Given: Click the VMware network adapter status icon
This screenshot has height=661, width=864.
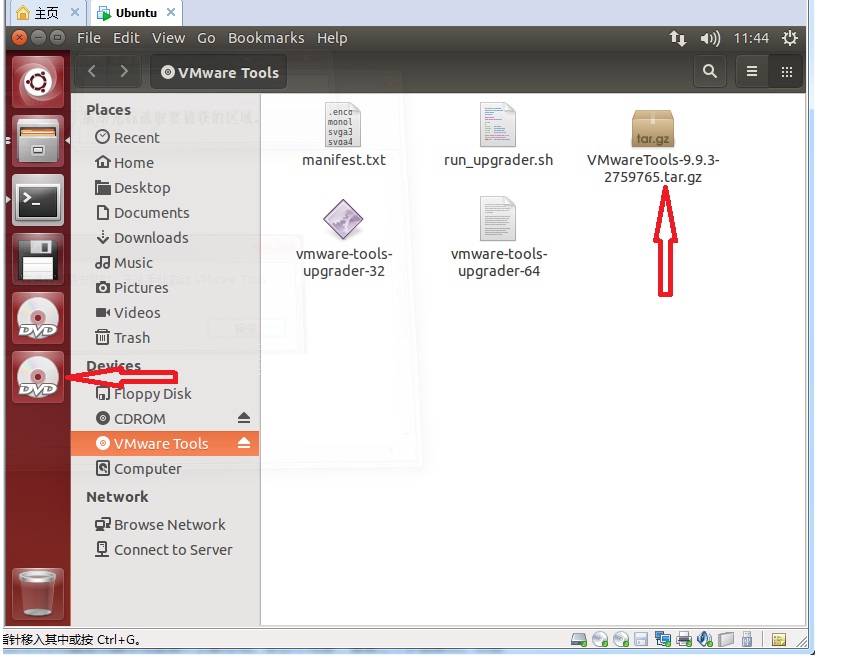Looking at the screenshot, I should coord(663,640).
